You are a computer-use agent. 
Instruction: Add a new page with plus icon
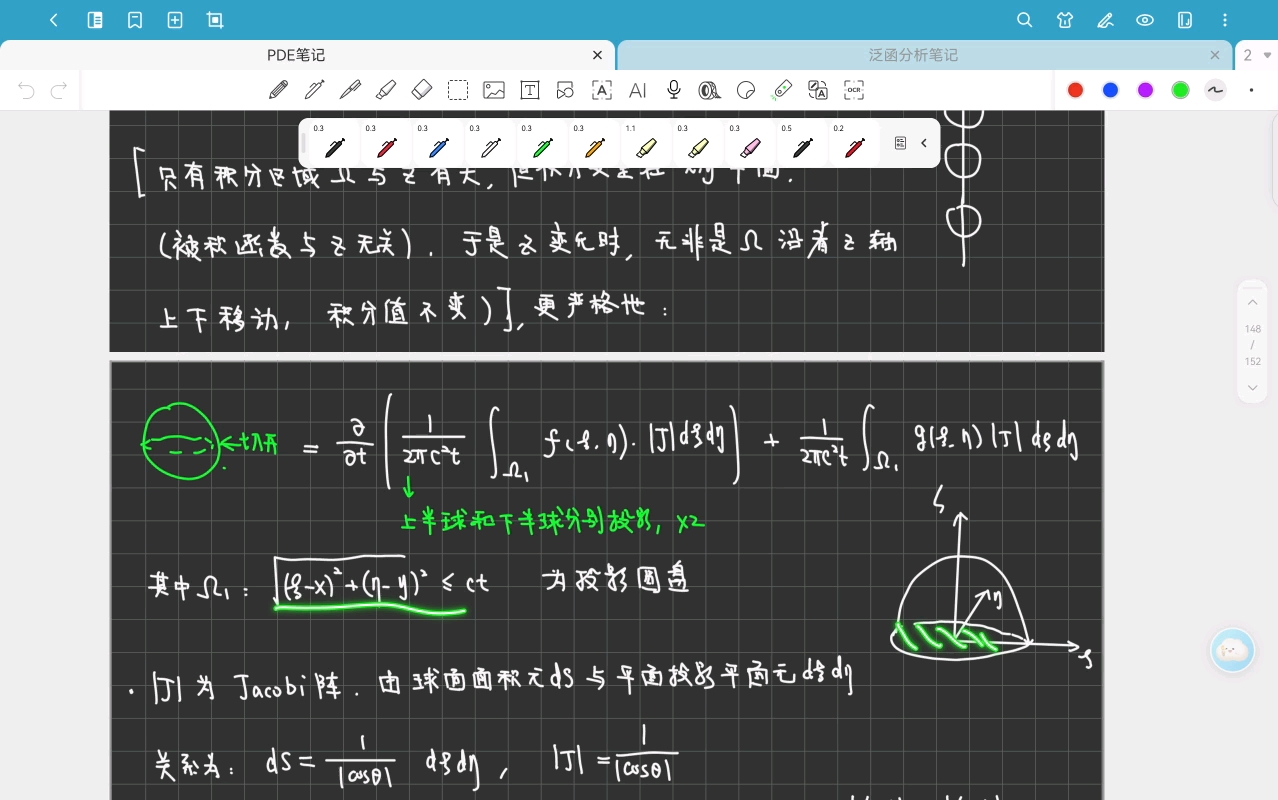pos(175,20)
